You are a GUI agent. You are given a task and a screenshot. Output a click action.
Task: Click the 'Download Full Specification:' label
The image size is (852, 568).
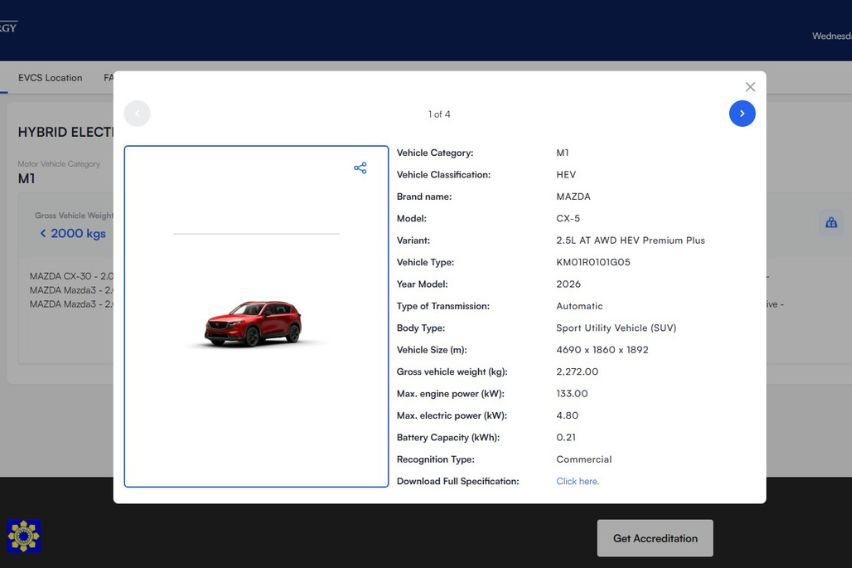point(458,482)
